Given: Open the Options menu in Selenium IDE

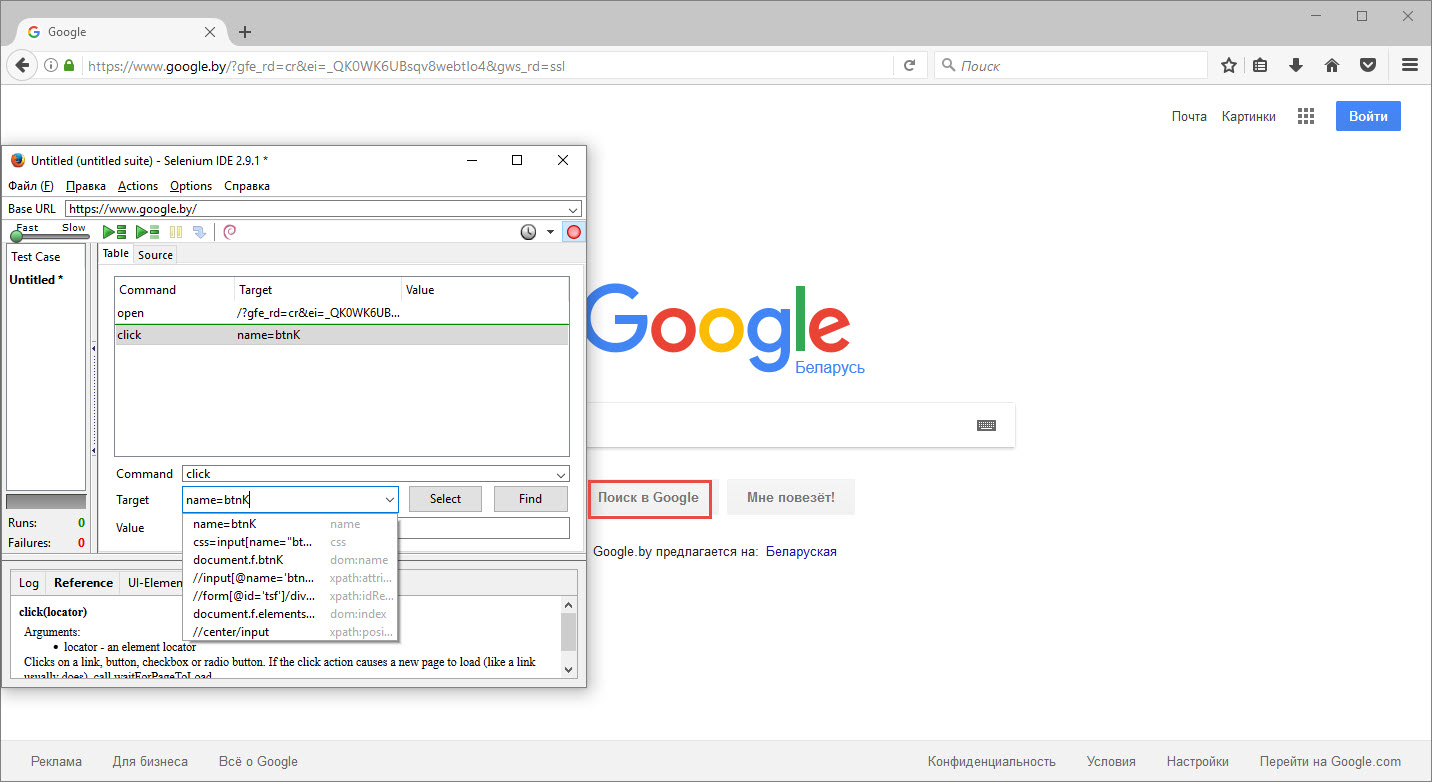Looking at the screenshot, I should (191, 186).
